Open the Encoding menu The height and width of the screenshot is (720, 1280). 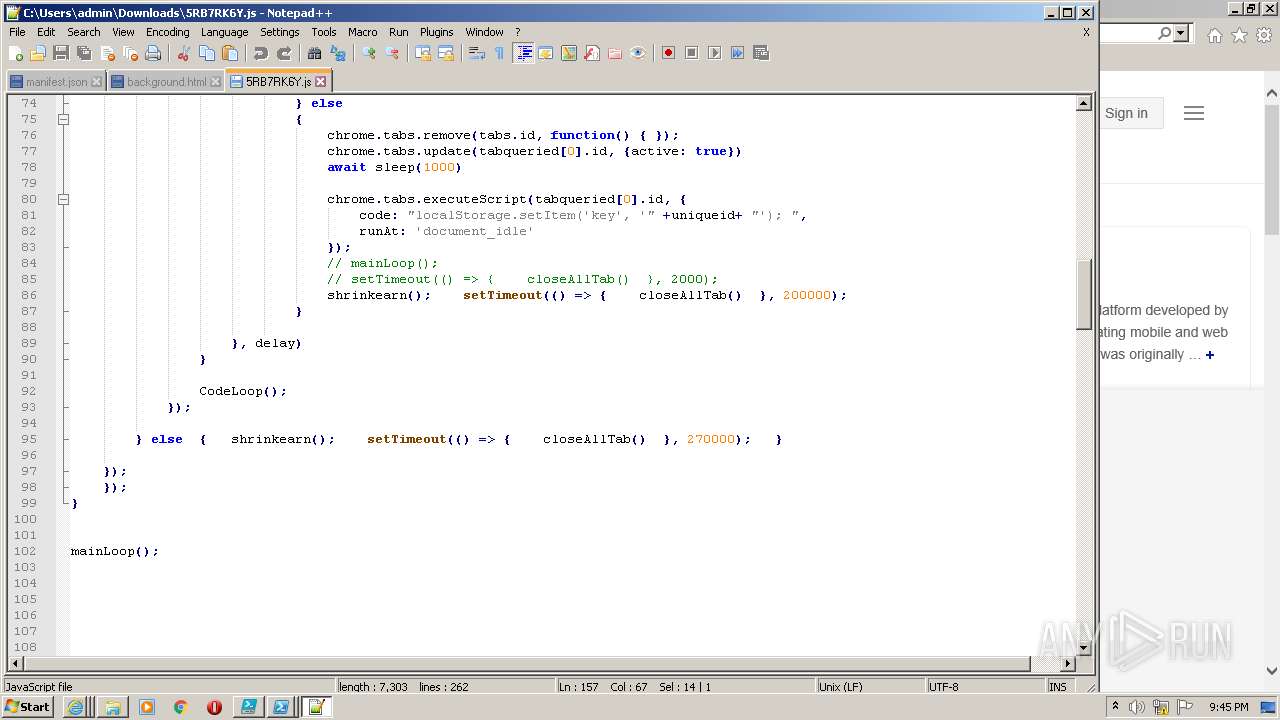coord(167,32)
